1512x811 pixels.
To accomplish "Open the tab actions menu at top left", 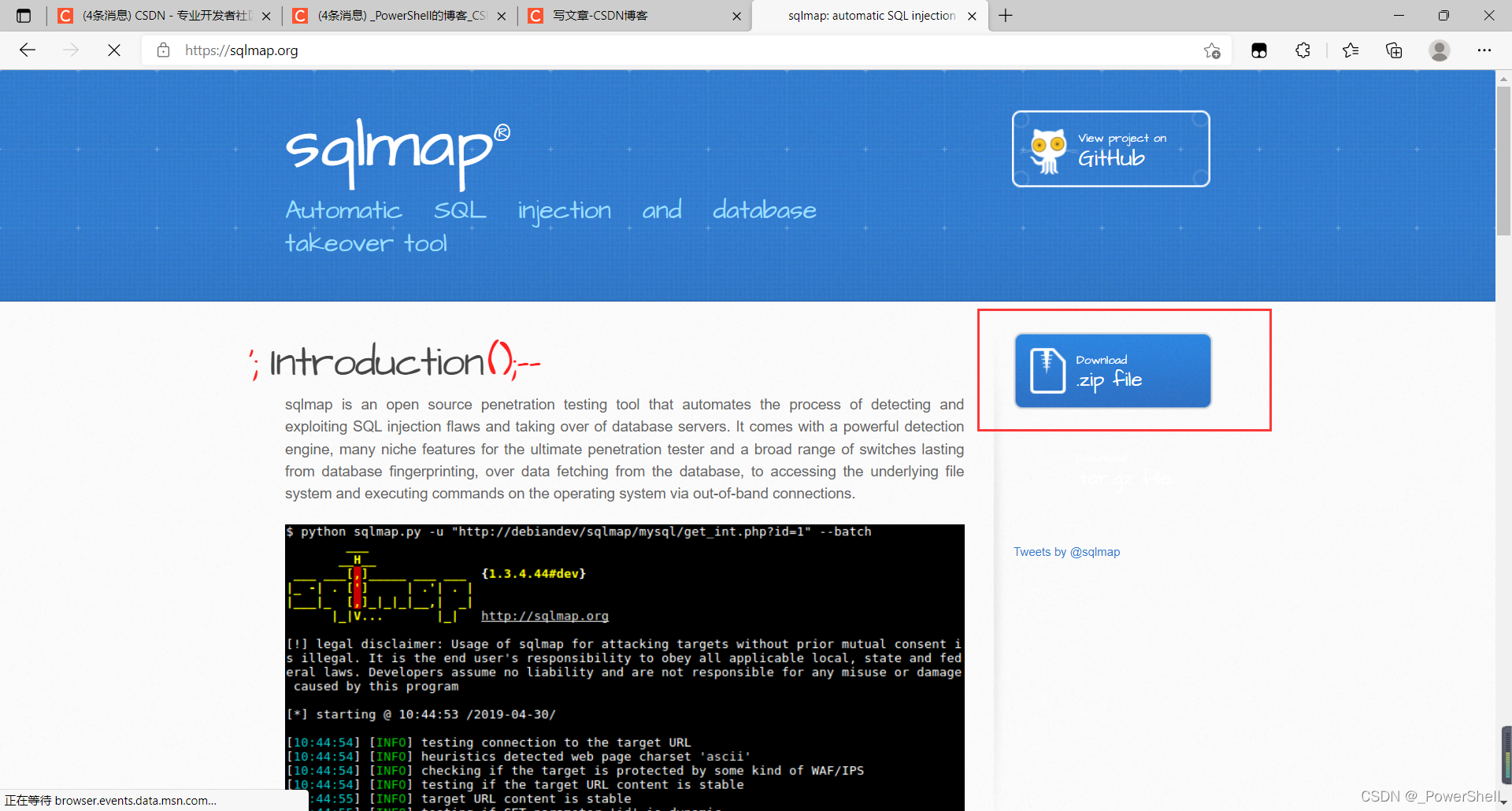I will coord(24,15).
